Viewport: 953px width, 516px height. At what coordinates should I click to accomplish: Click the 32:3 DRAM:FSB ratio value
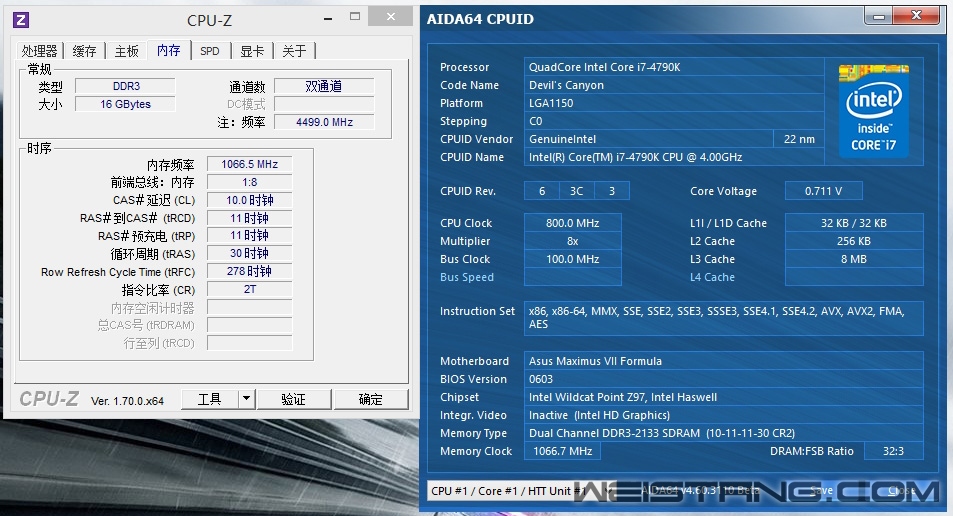893,451
